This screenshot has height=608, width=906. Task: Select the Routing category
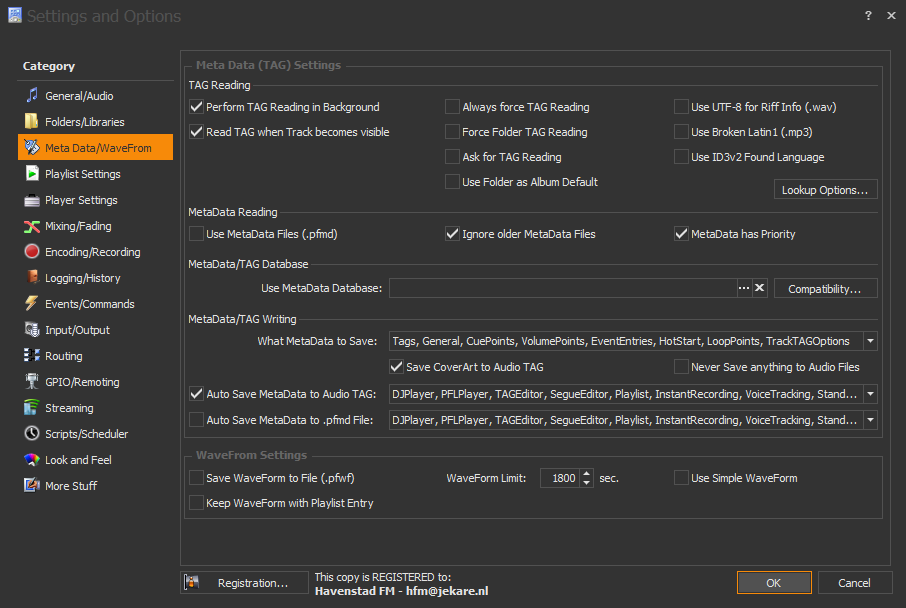(x=95, y=355)
